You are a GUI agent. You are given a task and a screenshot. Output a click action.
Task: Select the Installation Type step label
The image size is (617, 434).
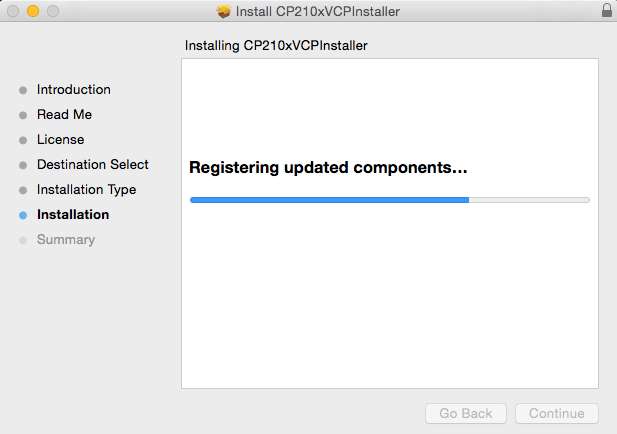[x=86, y=190]
